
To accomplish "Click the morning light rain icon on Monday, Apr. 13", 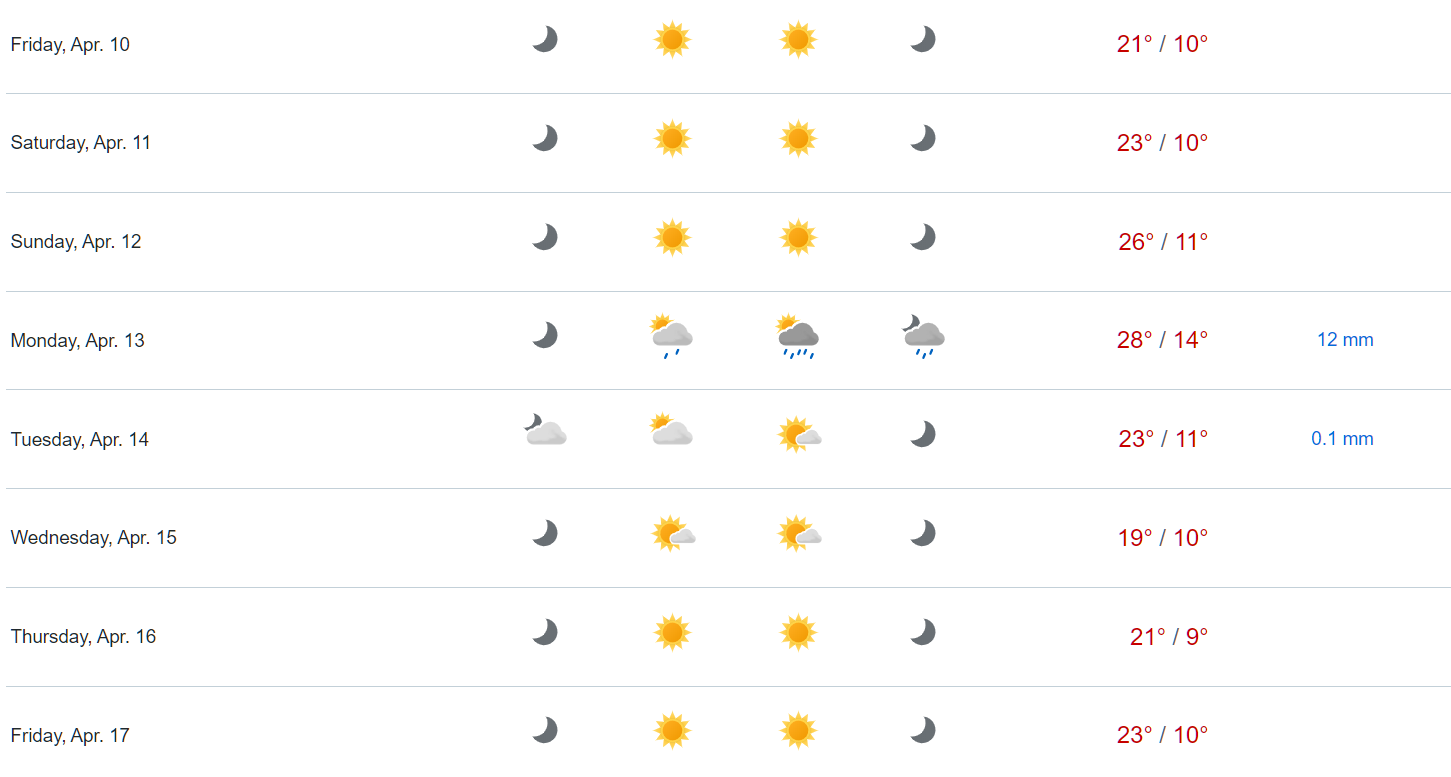I will (x=671, y=337).
